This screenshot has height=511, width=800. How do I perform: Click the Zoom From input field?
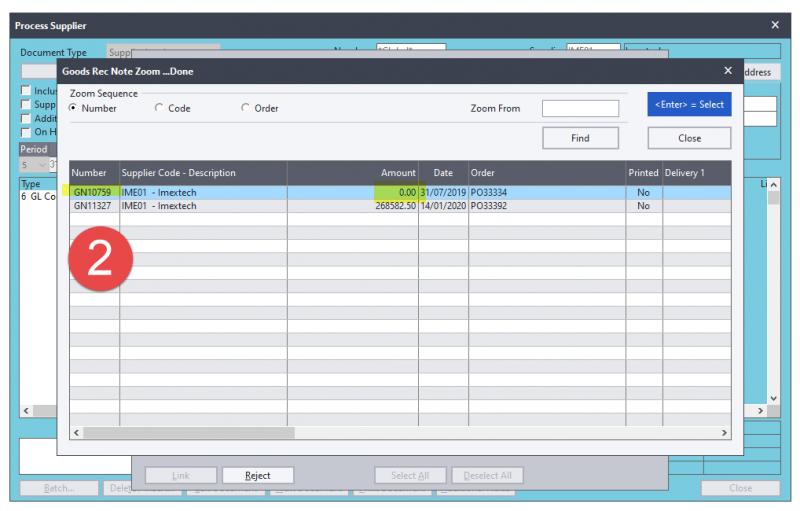(580, 108)
